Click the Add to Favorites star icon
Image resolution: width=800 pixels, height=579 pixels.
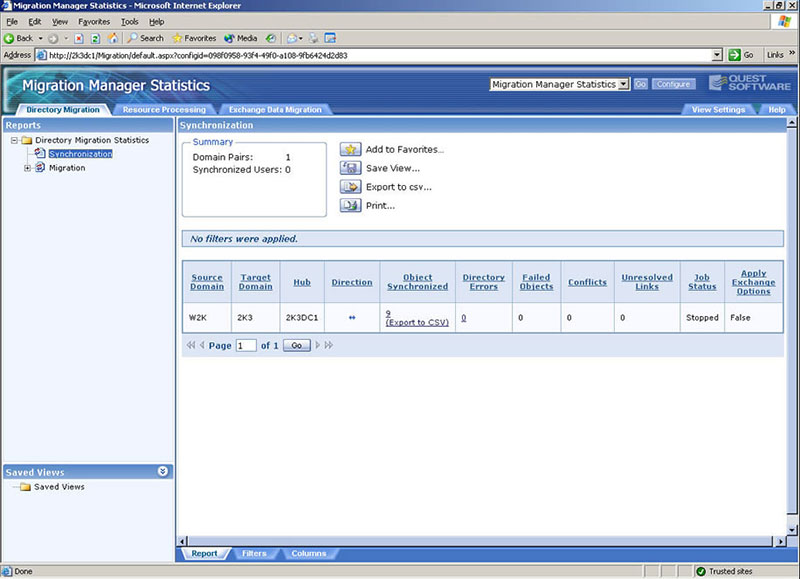[x=351, y=149]
